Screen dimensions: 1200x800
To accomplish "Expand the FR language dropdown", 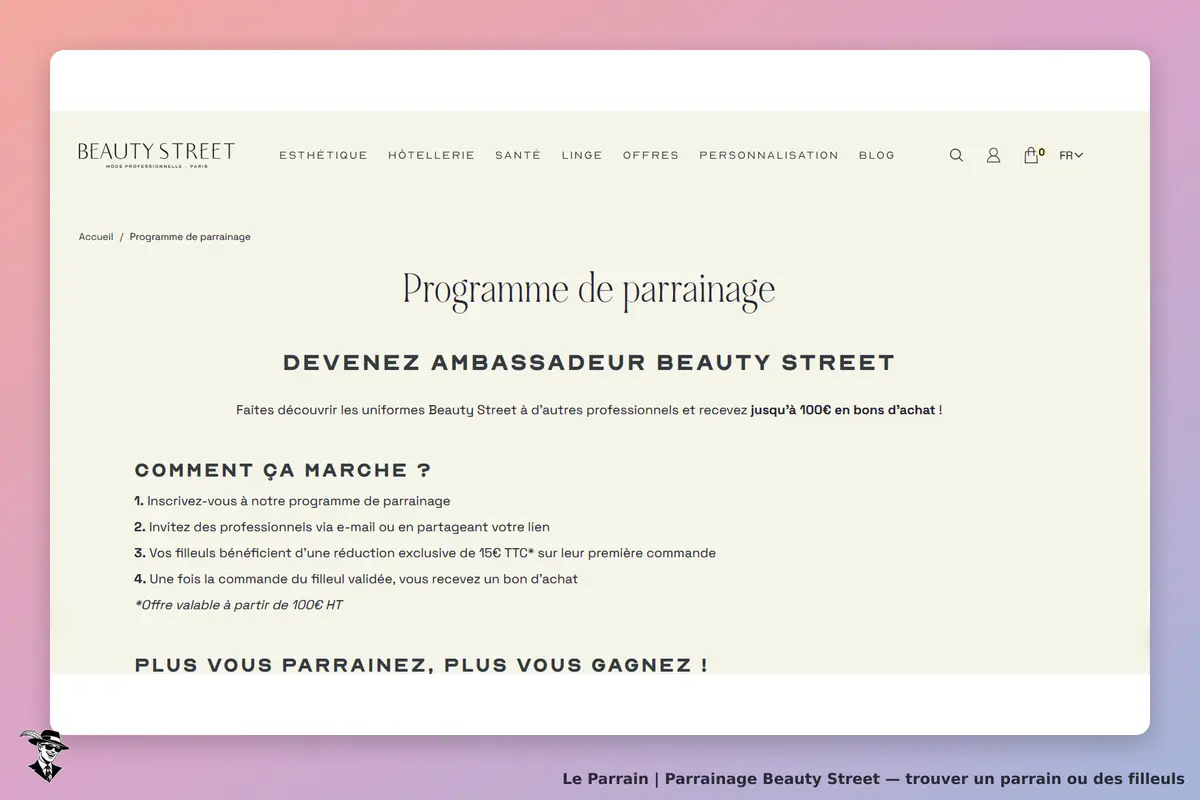I will coord(1071,155).
